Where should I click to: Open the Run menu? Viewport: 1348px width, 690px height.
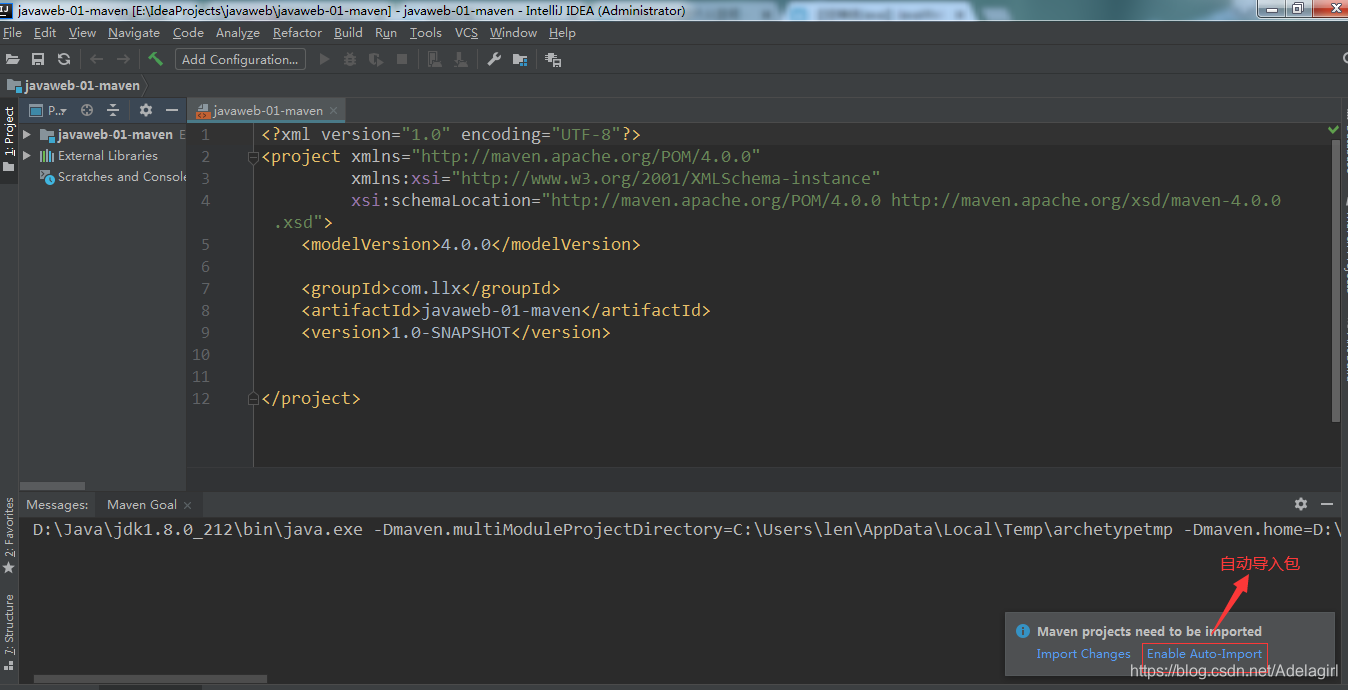coord(386,32)
